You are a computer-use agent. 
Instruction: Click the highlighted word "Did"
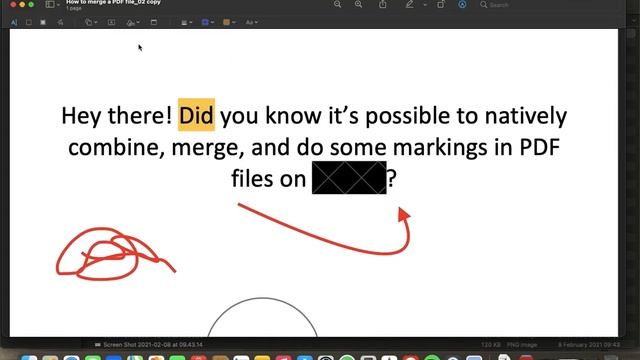coord(196,115)
